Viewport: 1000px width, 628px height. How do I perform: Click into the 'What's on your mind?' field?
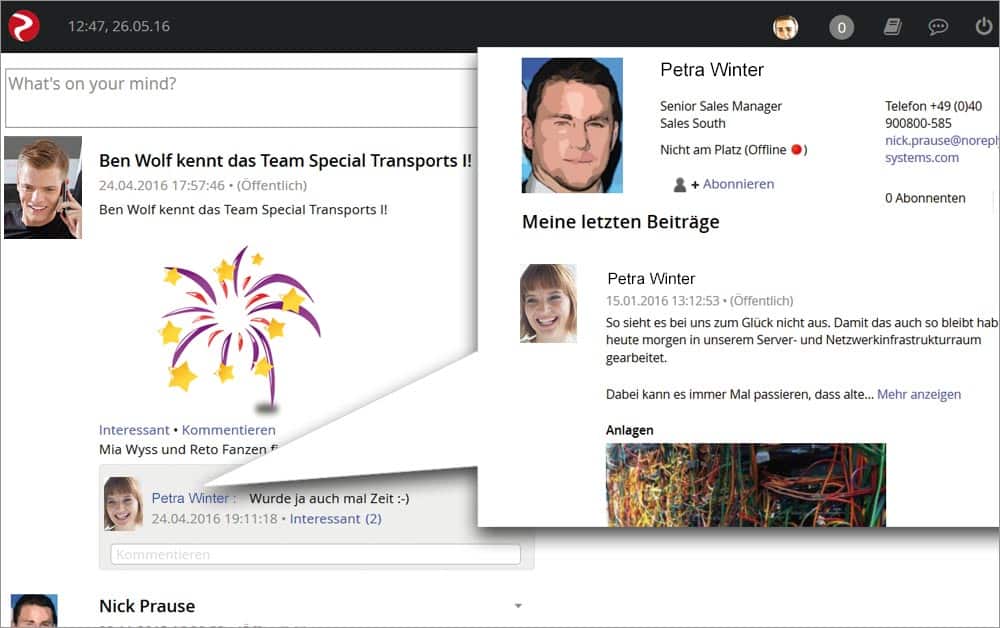[x=241, y=98]
